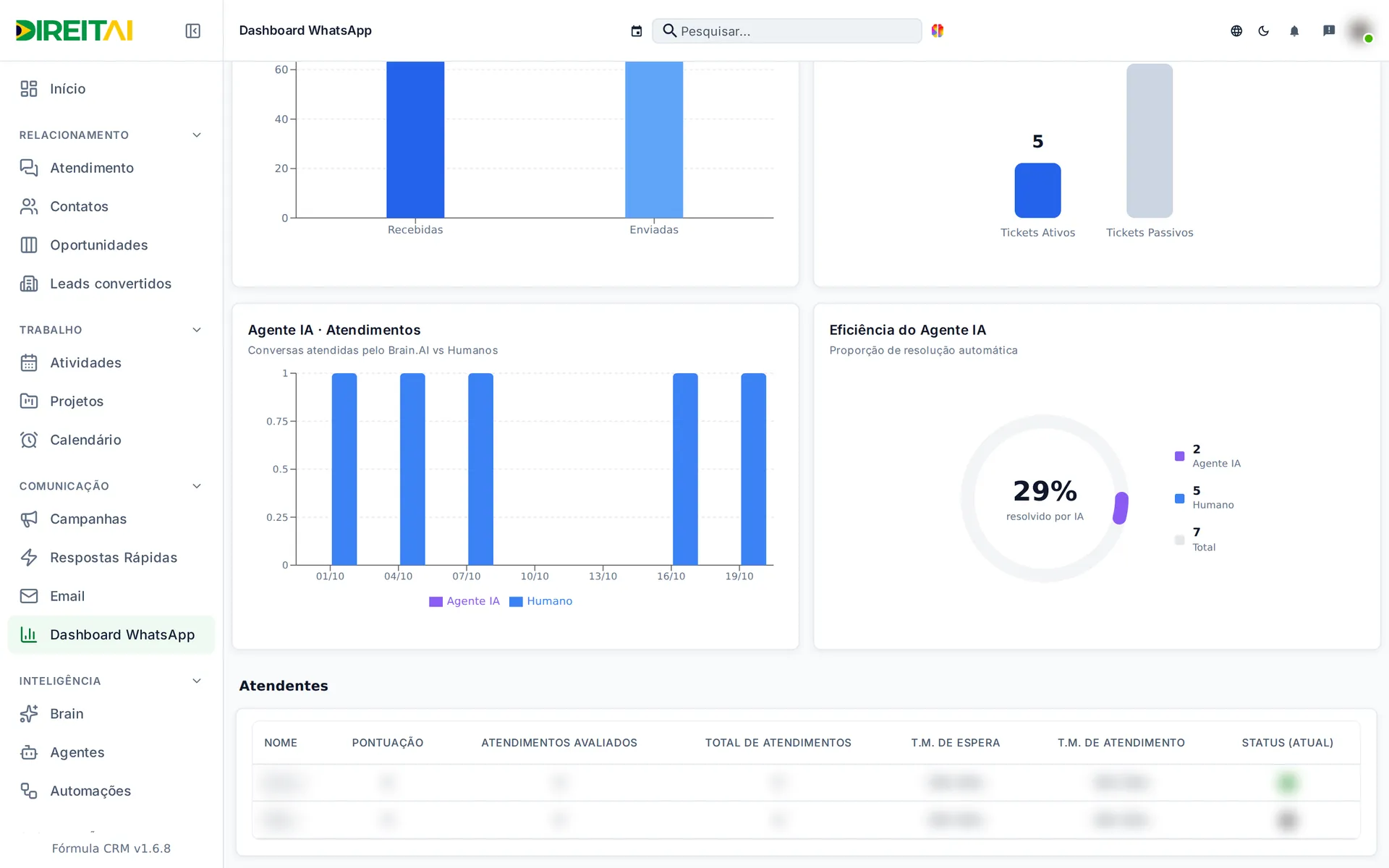This screenshot has height=868, width=1389.
Task: Click the 29% resolvido por IA donut
Action: 1045,498
